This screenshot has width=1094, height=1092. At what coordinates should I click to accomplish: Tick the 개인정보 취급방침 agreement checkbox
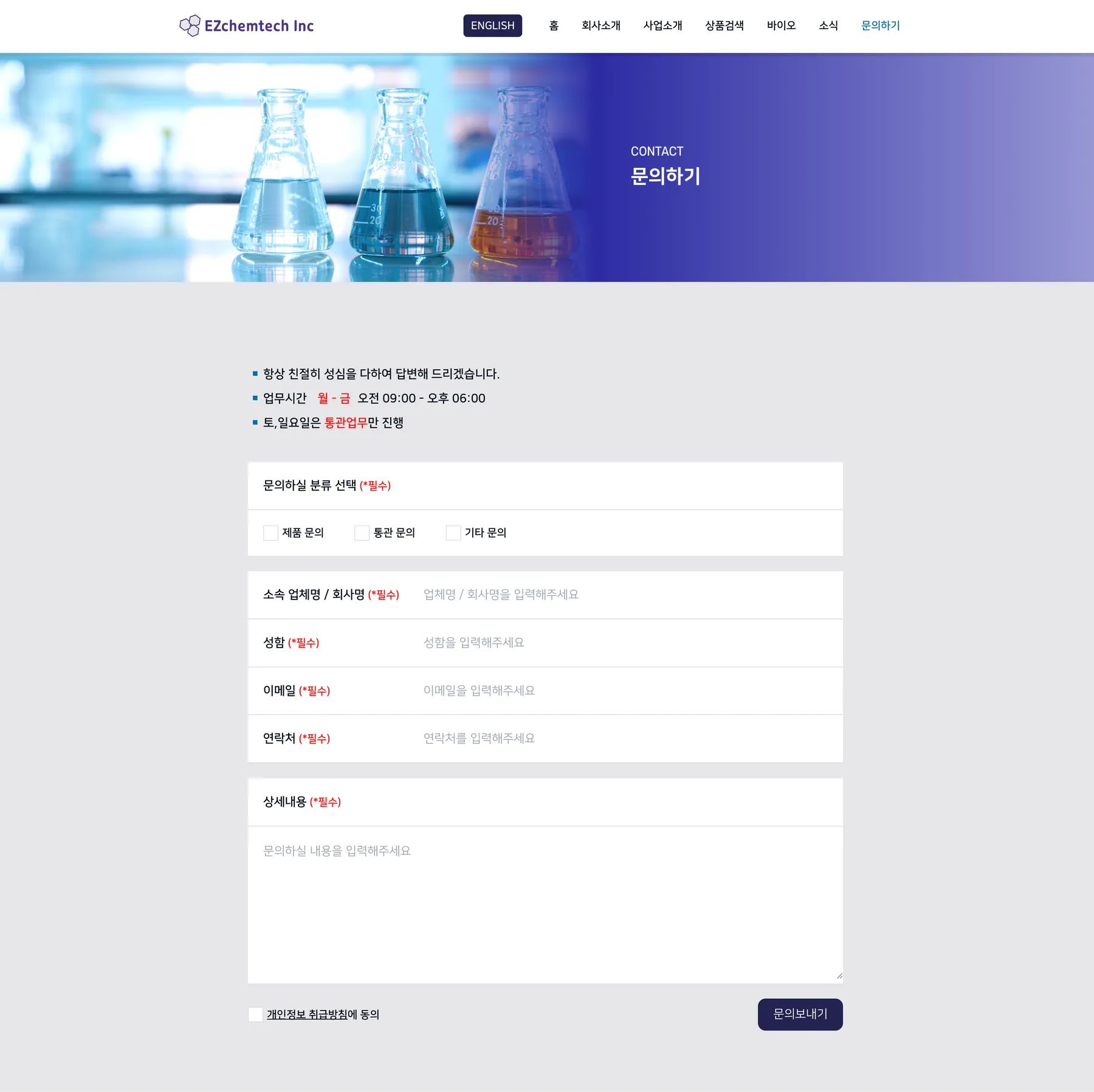tap(255, 1014)
